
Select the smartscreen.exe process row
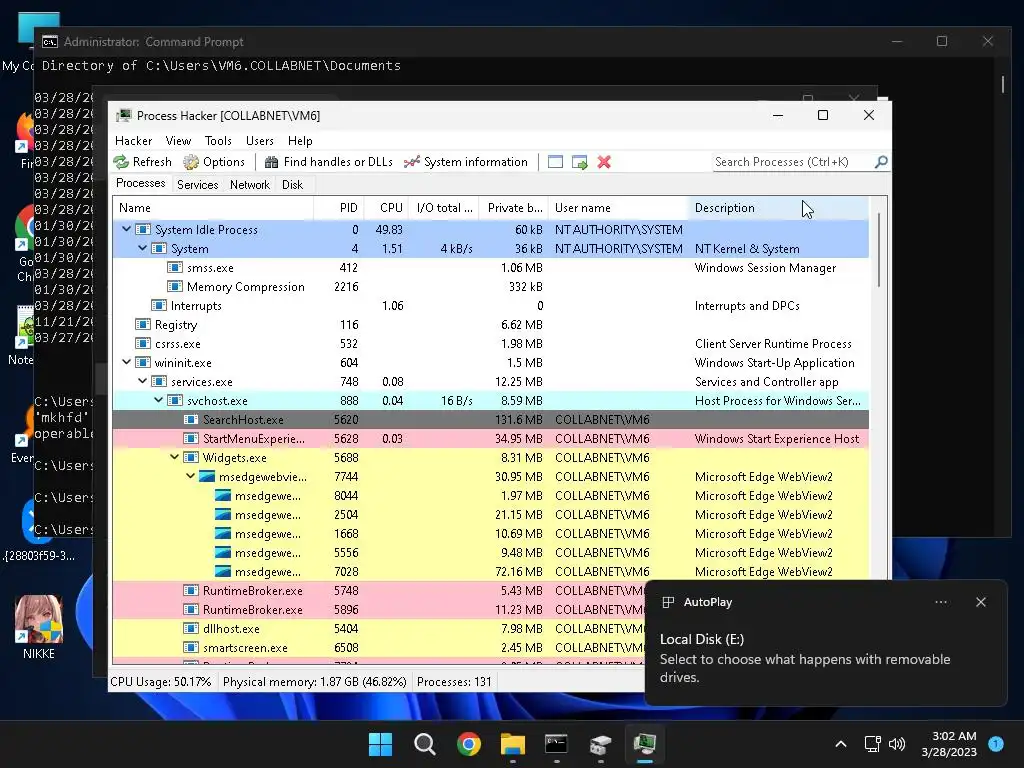[379, 647]
